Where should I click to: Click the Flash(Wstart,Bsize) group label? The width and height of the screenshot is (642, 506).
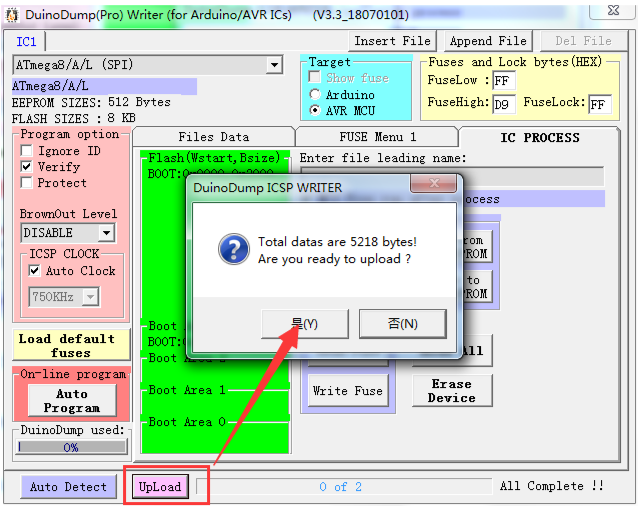pyautogui.click(x=214, y=158)
